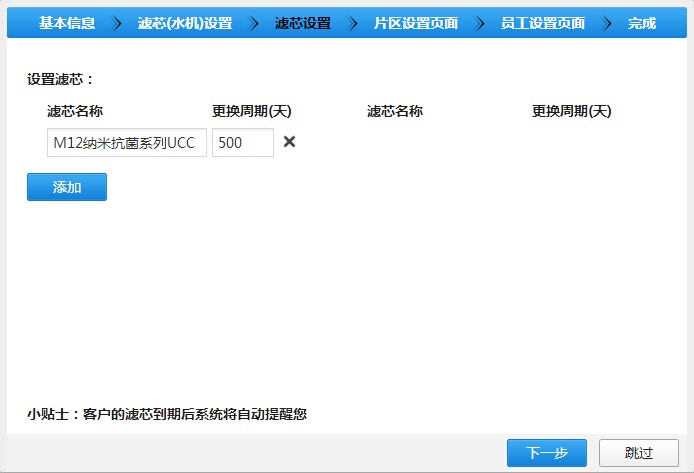
Task: Click the 设置滤芯 section label
Action: pos(60,79)
